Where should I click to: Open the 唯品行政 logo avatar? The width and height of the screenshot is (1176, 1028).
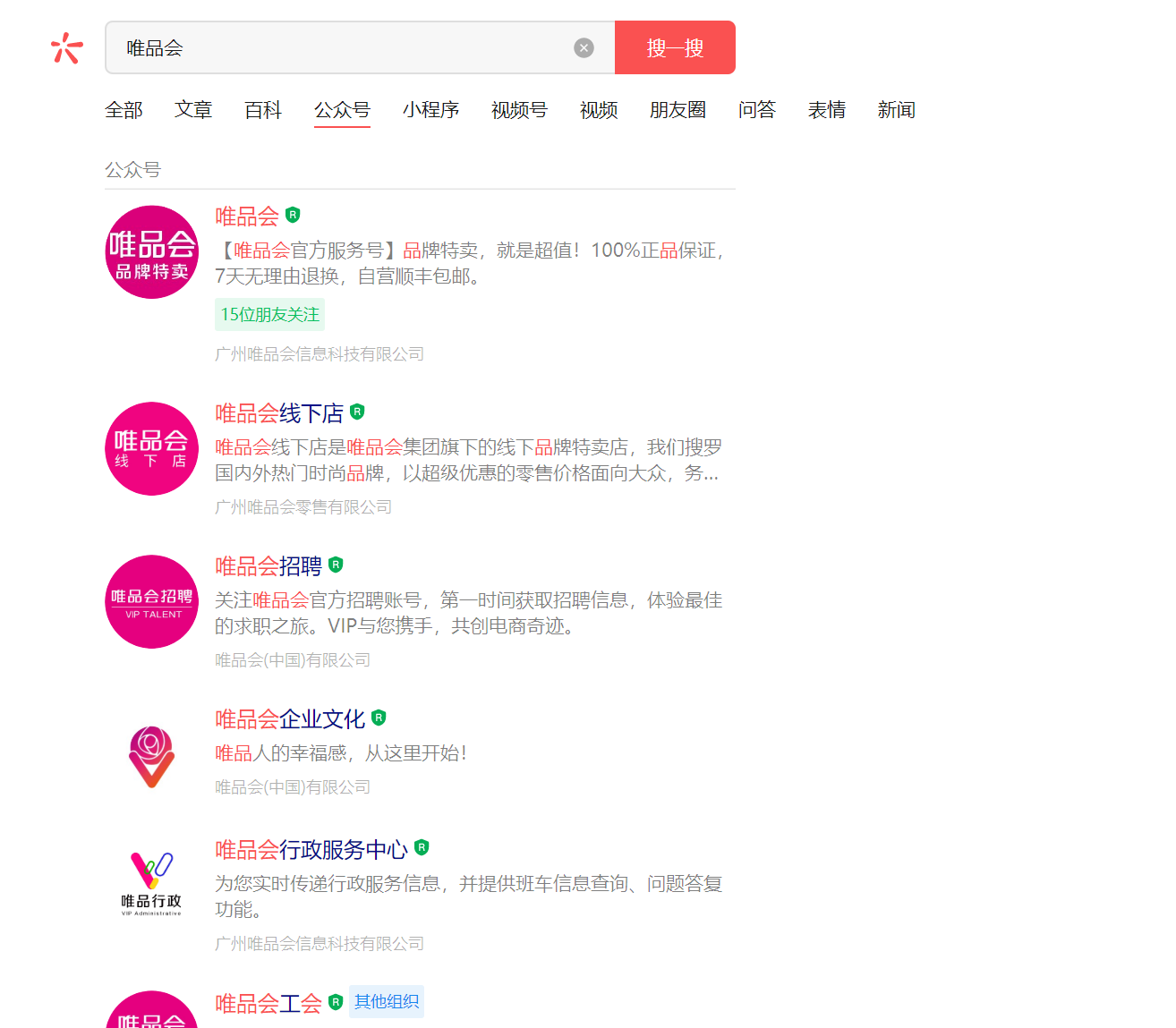[151, 884]
